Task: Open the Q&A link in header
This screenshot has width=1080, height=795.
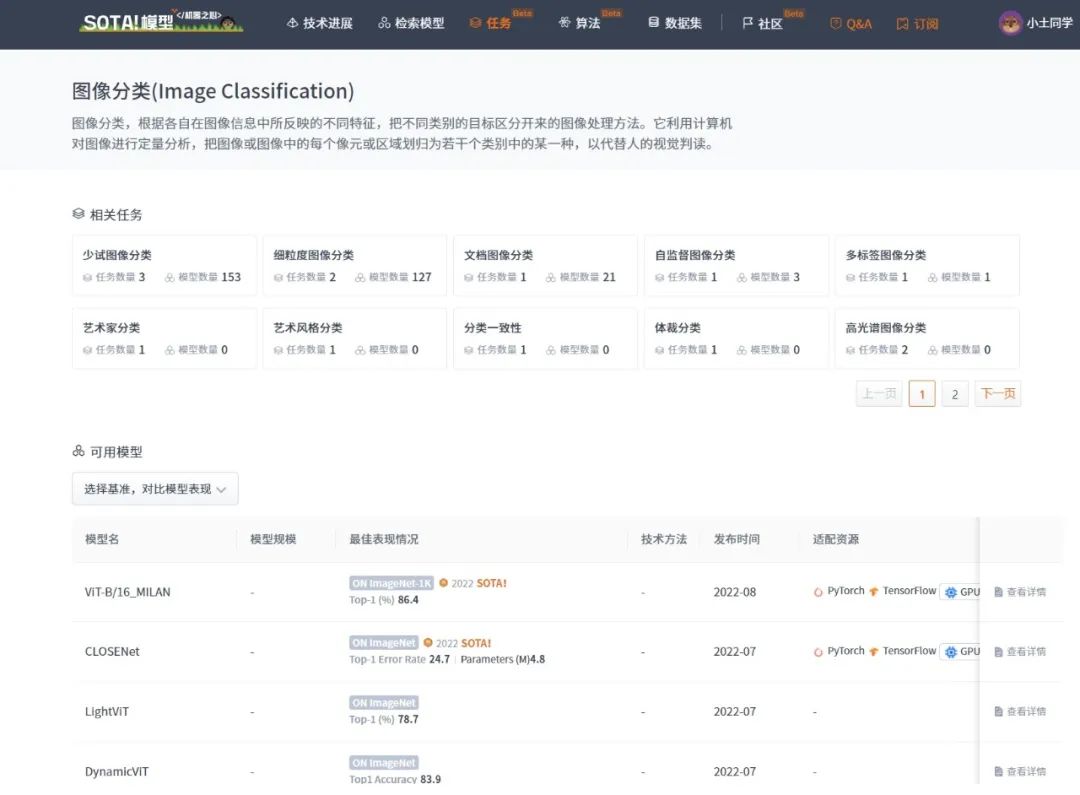Action: click(x=851, y=23)
